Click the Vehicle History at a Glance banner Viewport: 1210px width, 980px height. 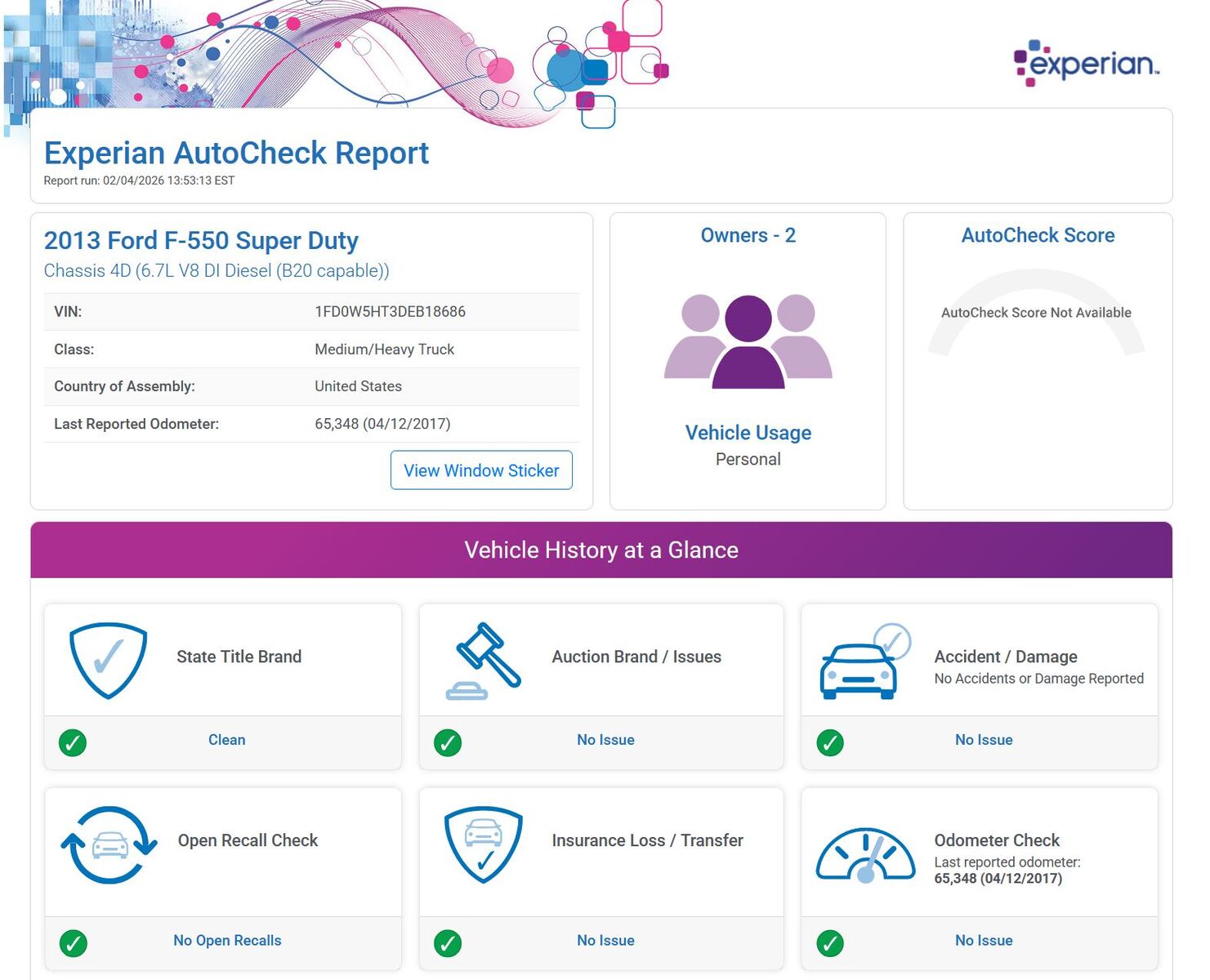click(601, 550)
